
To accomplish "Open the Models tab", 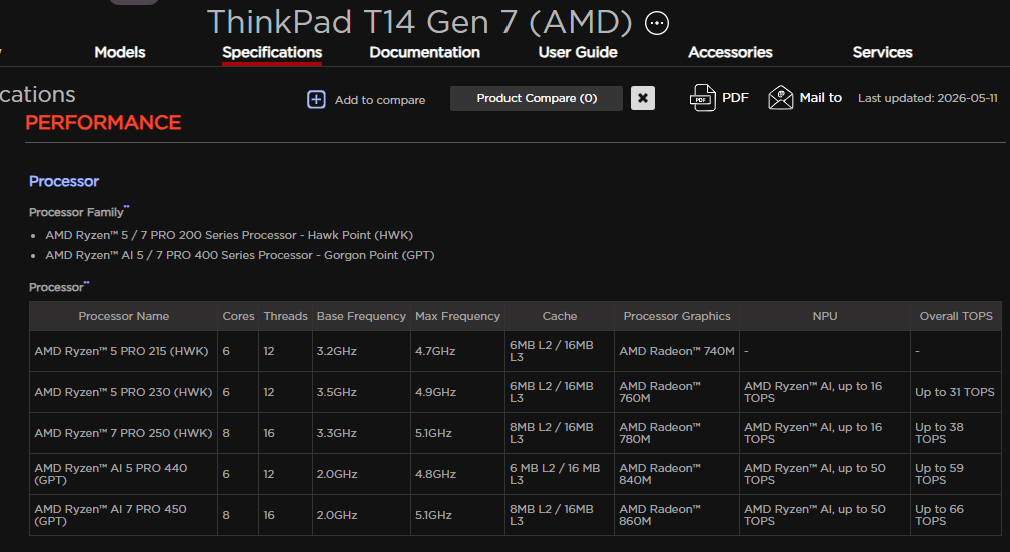I will pyautogui.click(x=120, y=52).
